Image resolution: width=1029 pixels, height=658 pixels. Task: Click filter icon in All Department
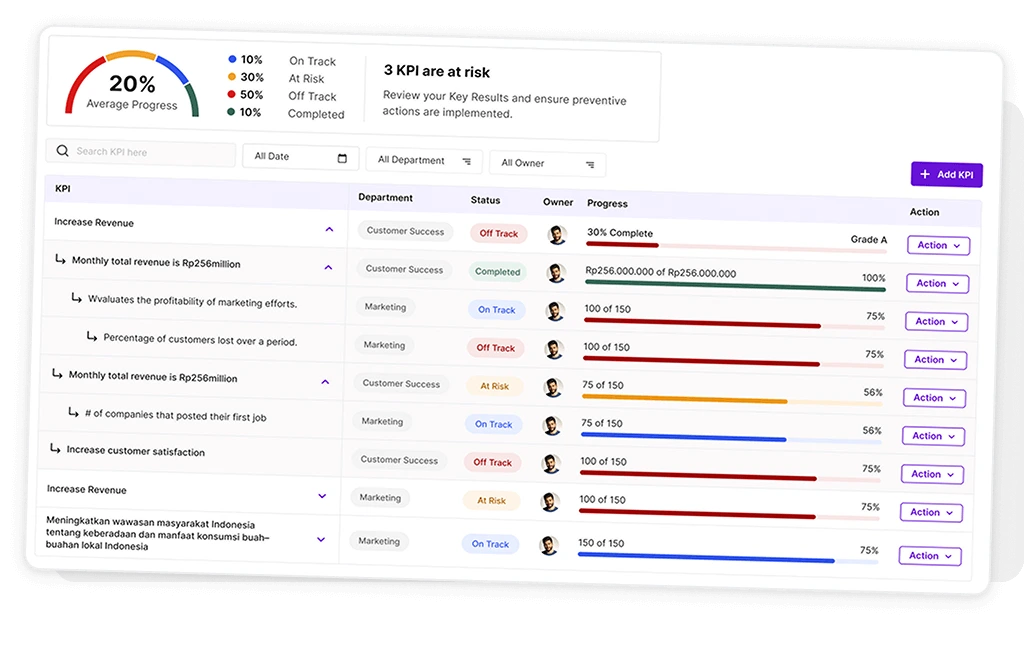466,161
